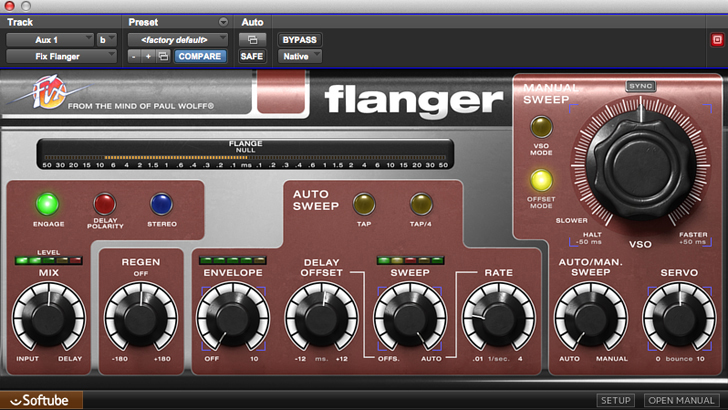This screenshot has height=410, width=728.
Task: Toggle the blue STEREO button
Action: click(x=162, y=204)
